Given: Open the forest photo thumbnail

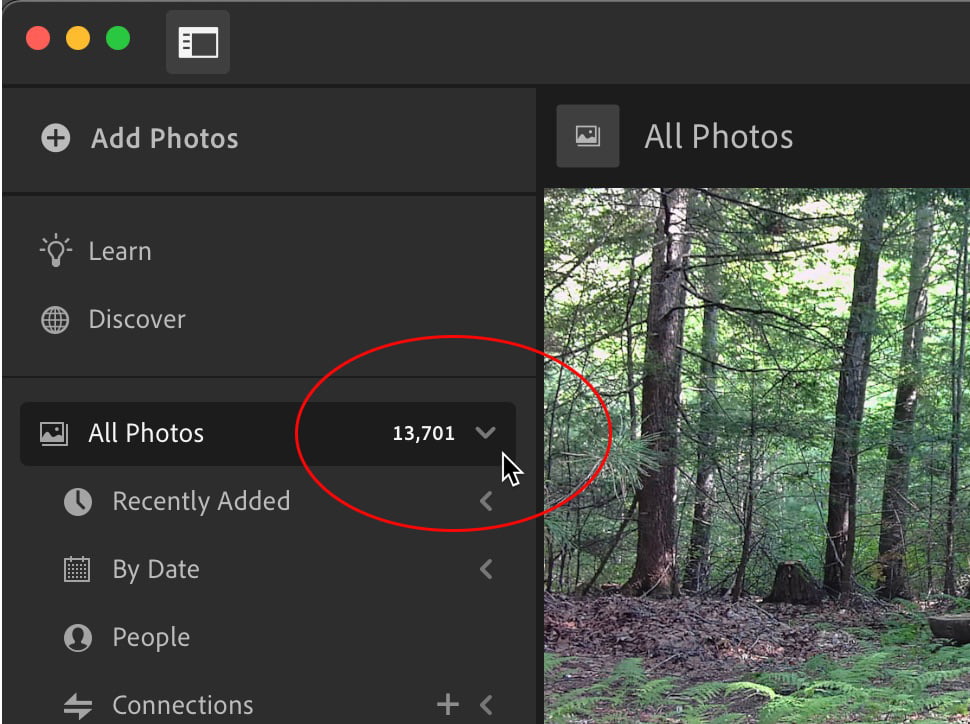Looking at the screenshot, I should (757, 456).
